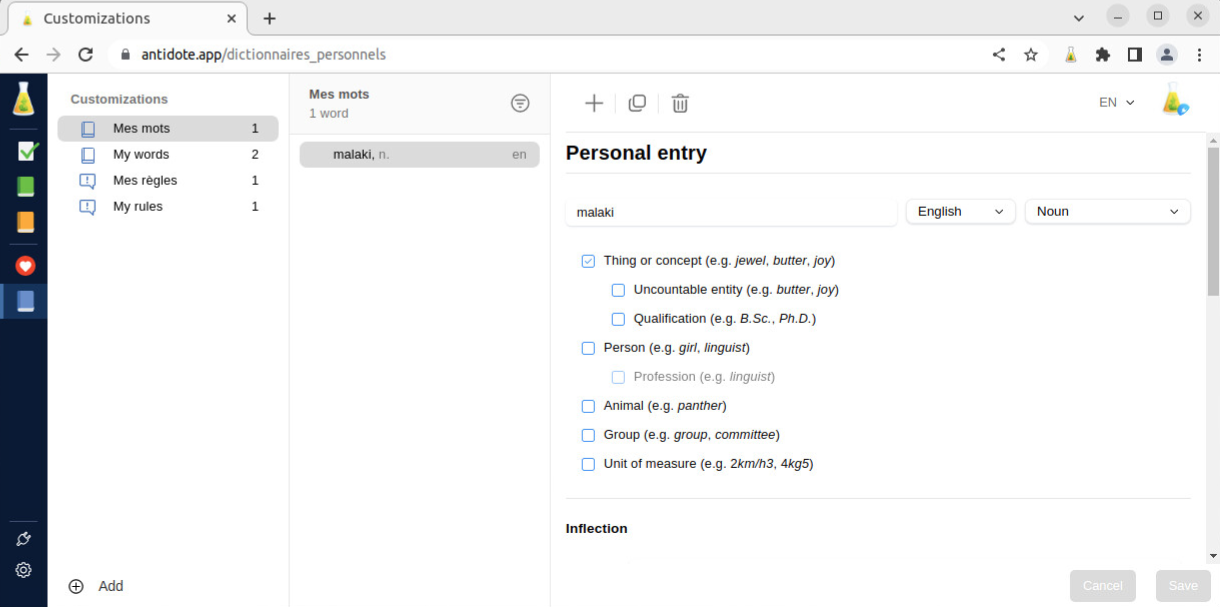Screen dimensions: 1220x607
Task: Click the green checkmark corrector sidebar icon
Action: [x=27, y=151]
